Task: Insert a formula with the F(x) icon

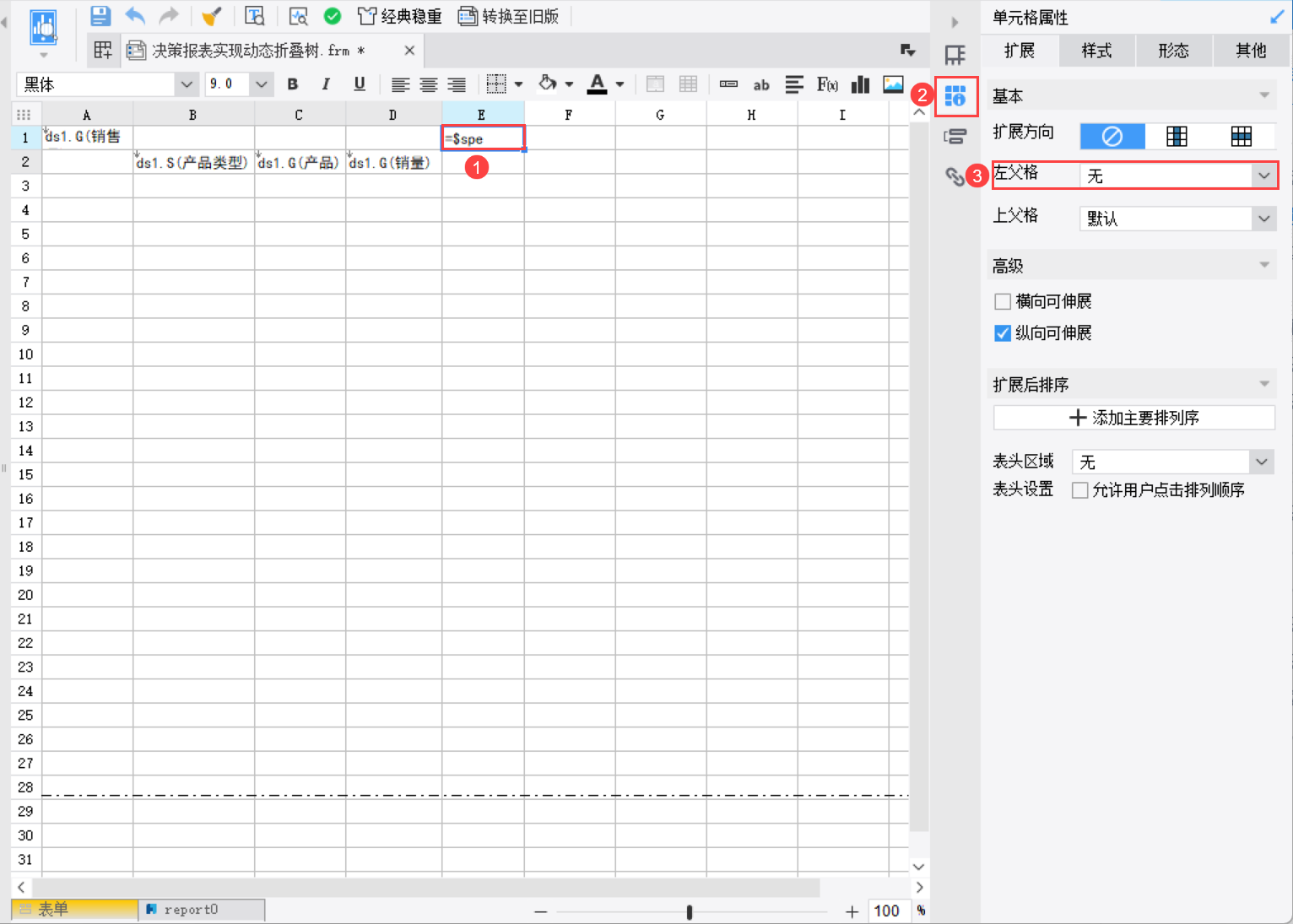Action: (x=827, y=84)
